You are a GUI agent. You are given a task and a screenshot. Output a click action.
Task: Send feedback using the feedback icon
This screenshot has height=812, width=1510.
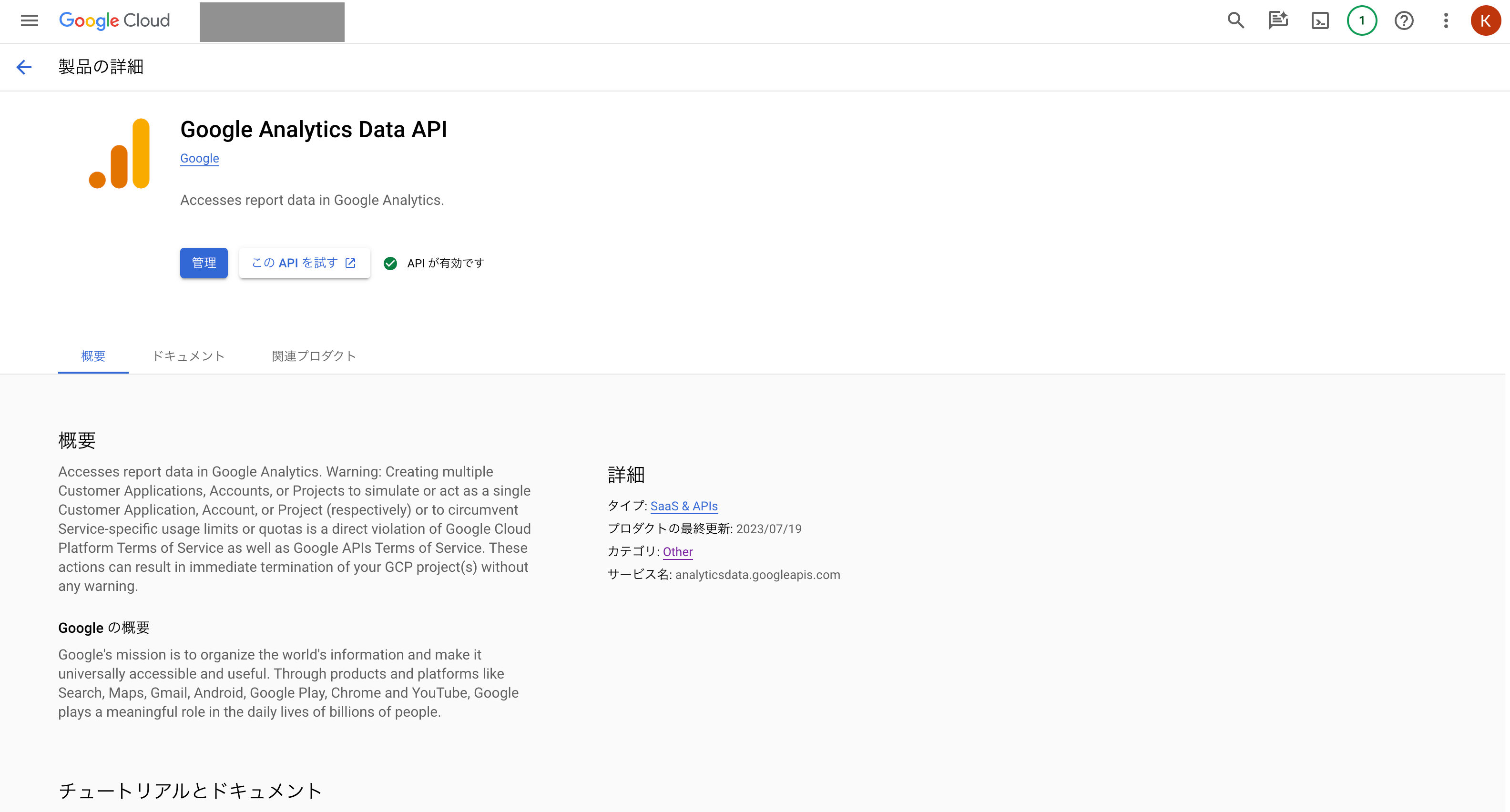tap(1277, 20)
